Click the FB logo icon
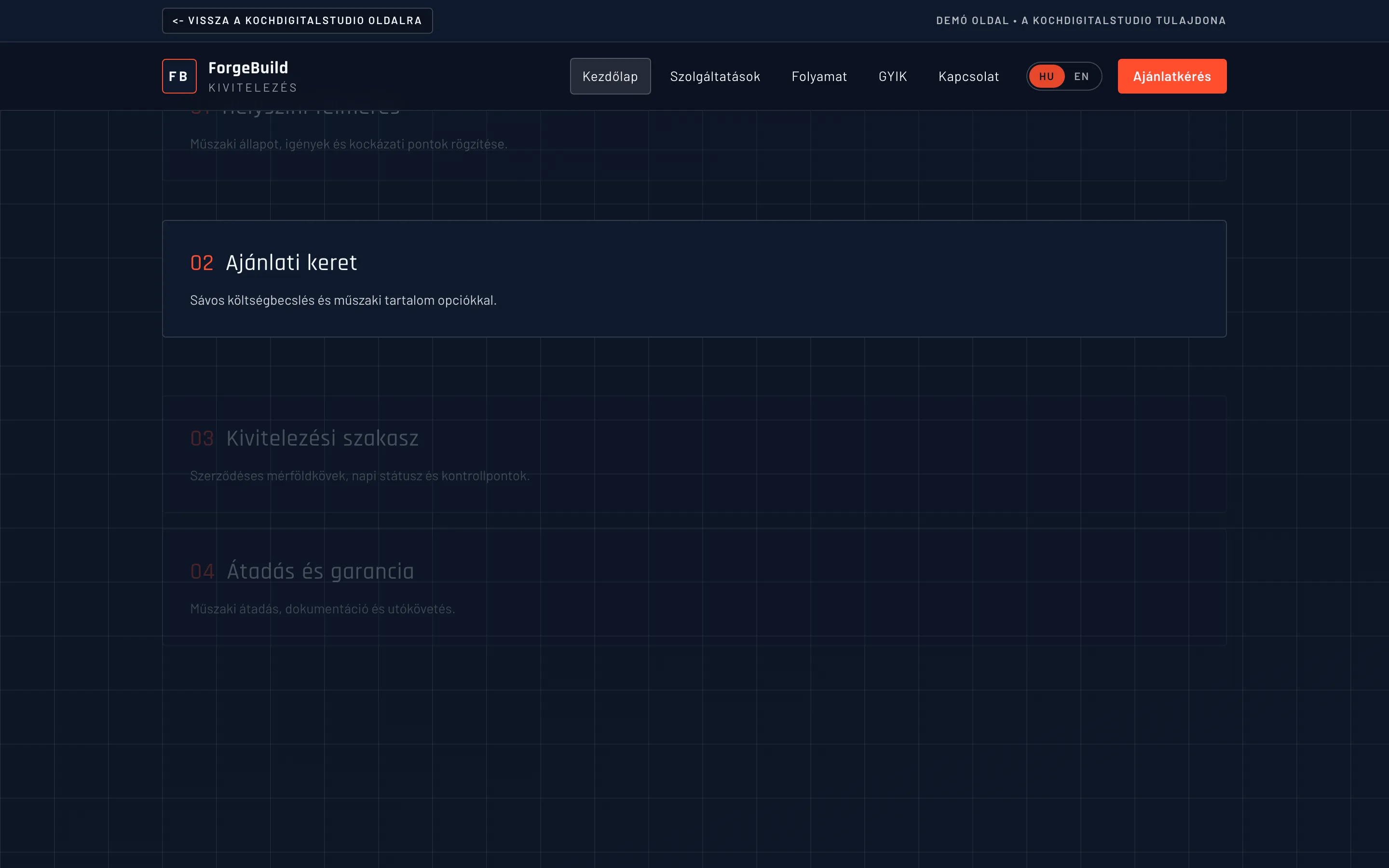Viewport: 1389px width, 868px height. coord(179,76)
